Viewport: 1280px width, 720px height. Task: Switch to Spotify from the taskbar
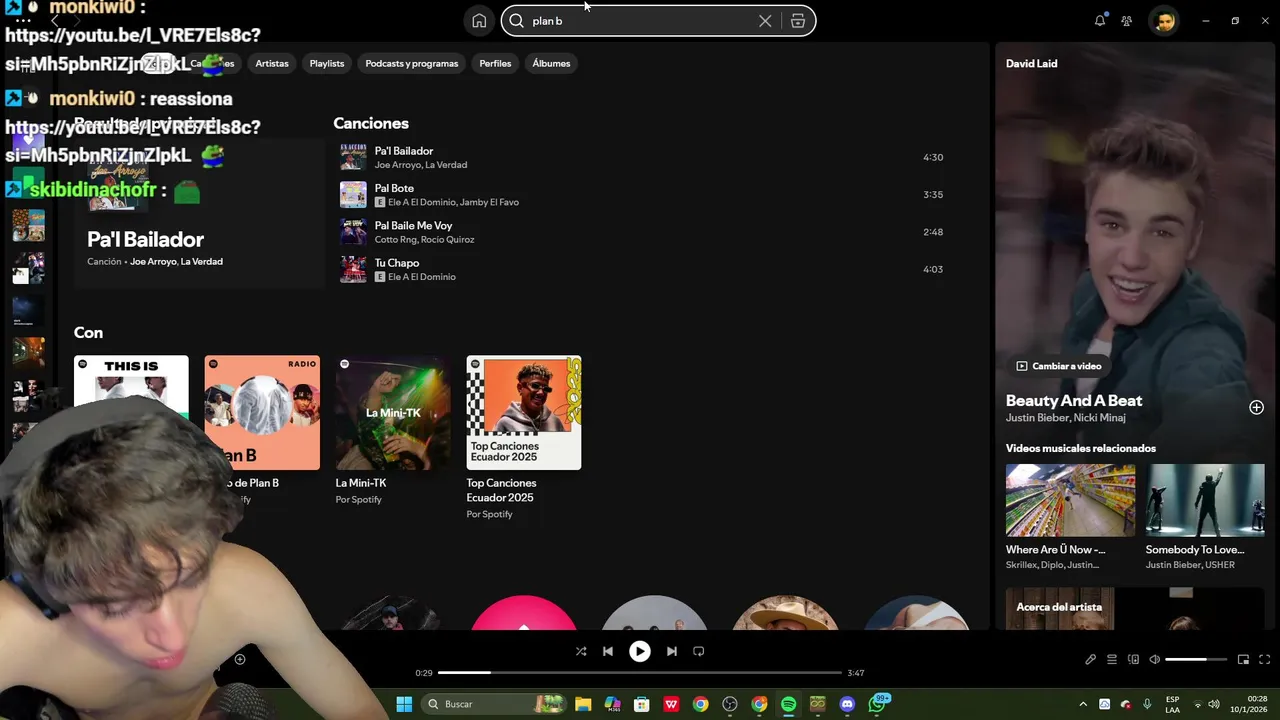788,704
